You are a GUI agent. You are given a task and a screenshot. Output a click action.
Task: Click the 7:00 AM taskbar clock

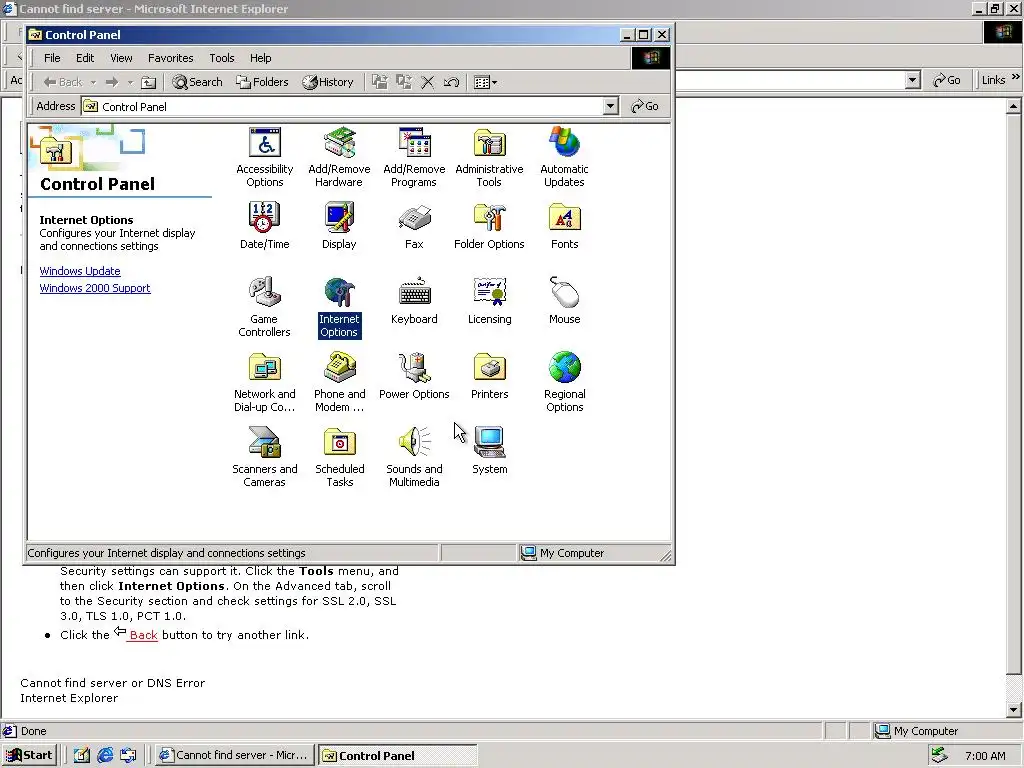(x=985, y=756)
